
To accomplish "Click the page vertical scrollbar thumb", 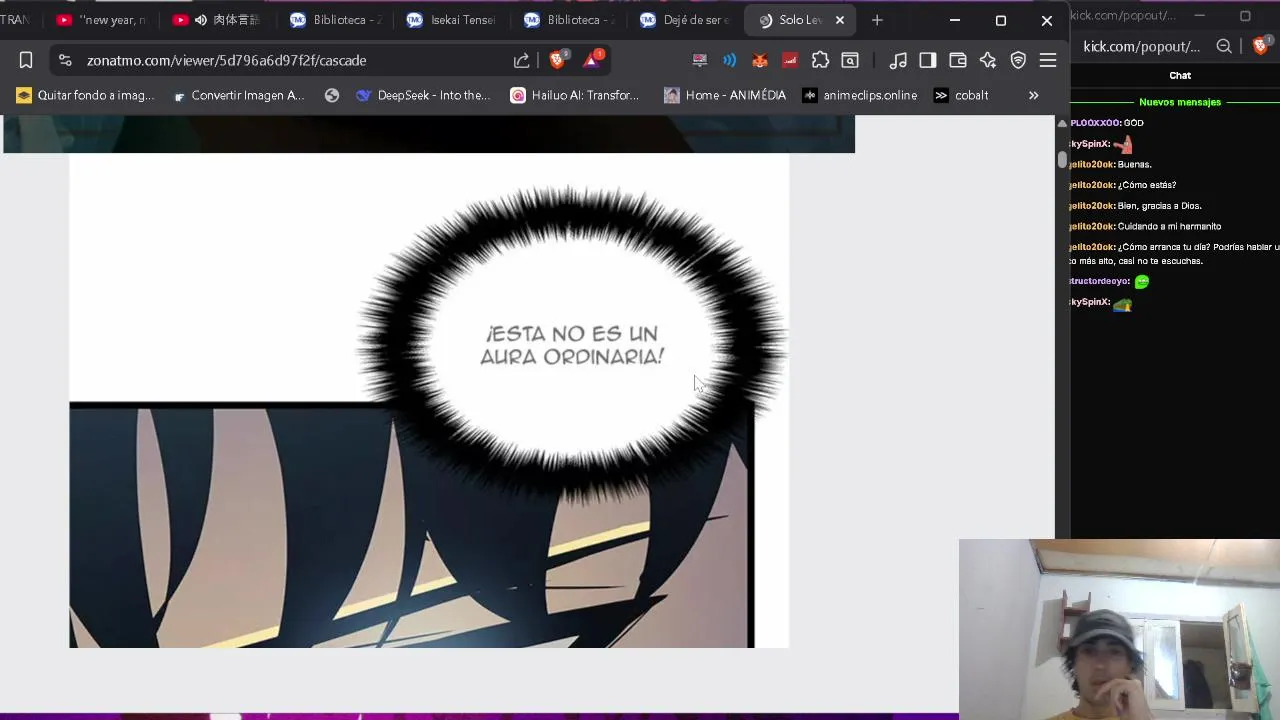I will click(1062, 159).
